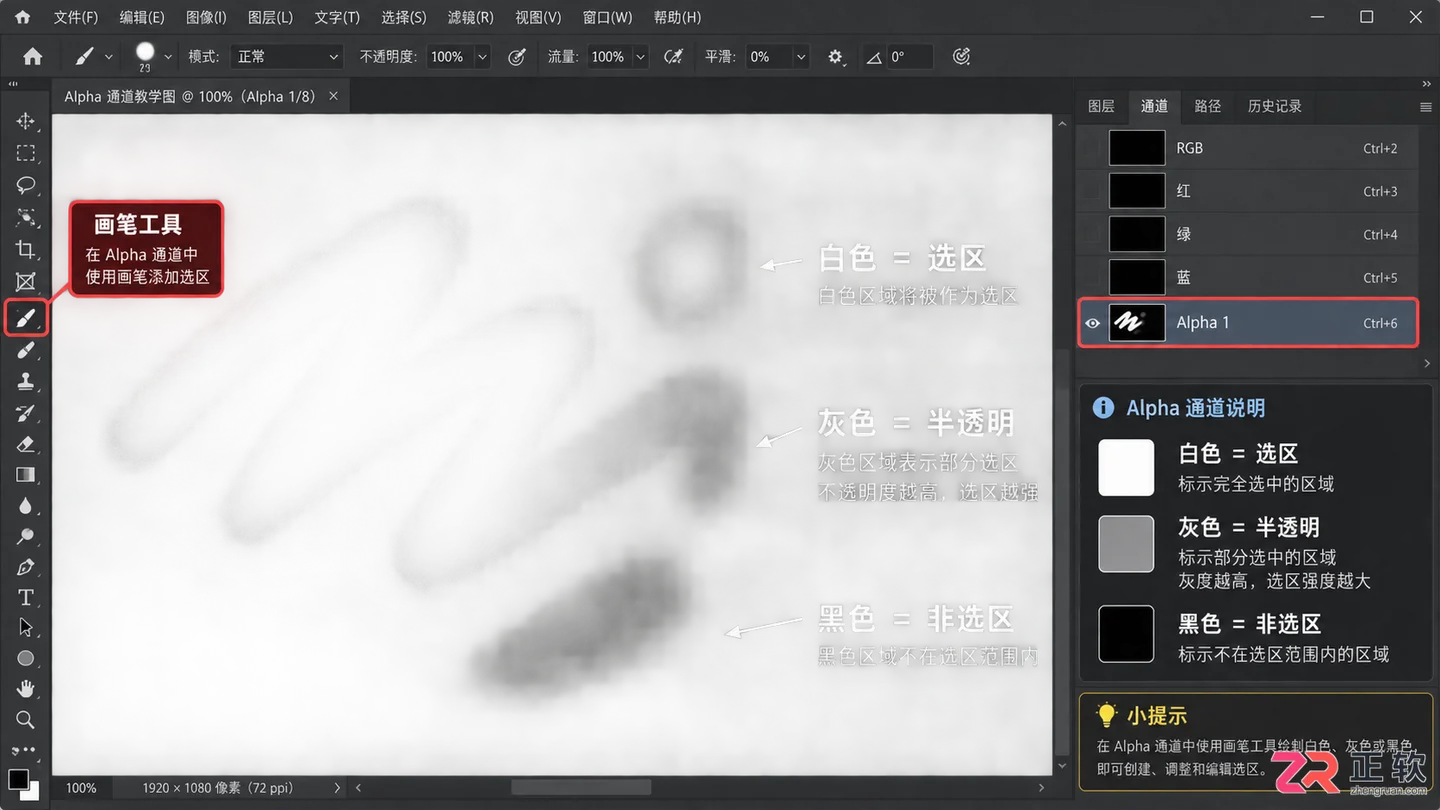Select the Zoom magnifier tool
The image size is (1440, 810).
tap(25, 720)
